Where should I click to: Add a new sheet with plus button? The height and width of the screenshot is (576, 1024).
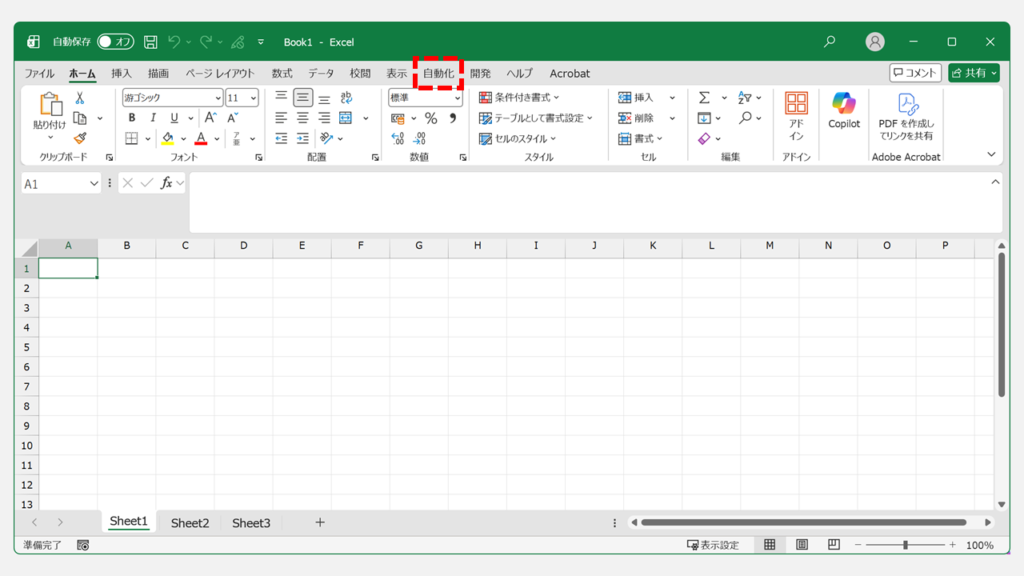point(320,522)
